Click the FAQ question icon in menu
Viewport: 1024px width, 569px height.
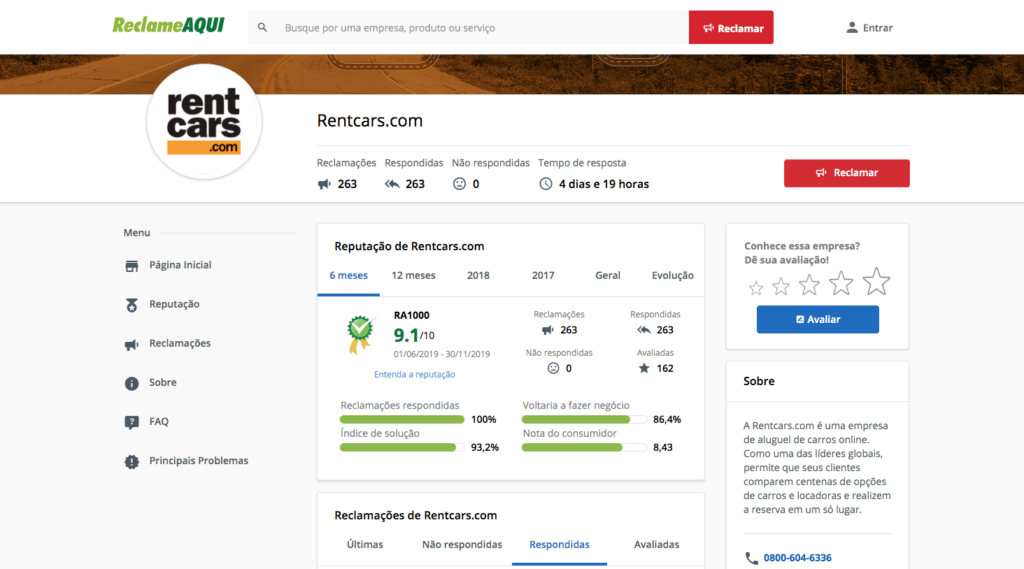(131, 423)
